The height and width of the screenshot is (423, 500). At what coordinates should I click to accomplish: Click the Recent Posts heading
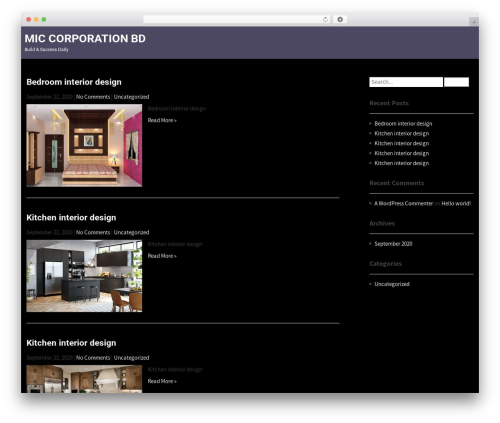point(389,103)
